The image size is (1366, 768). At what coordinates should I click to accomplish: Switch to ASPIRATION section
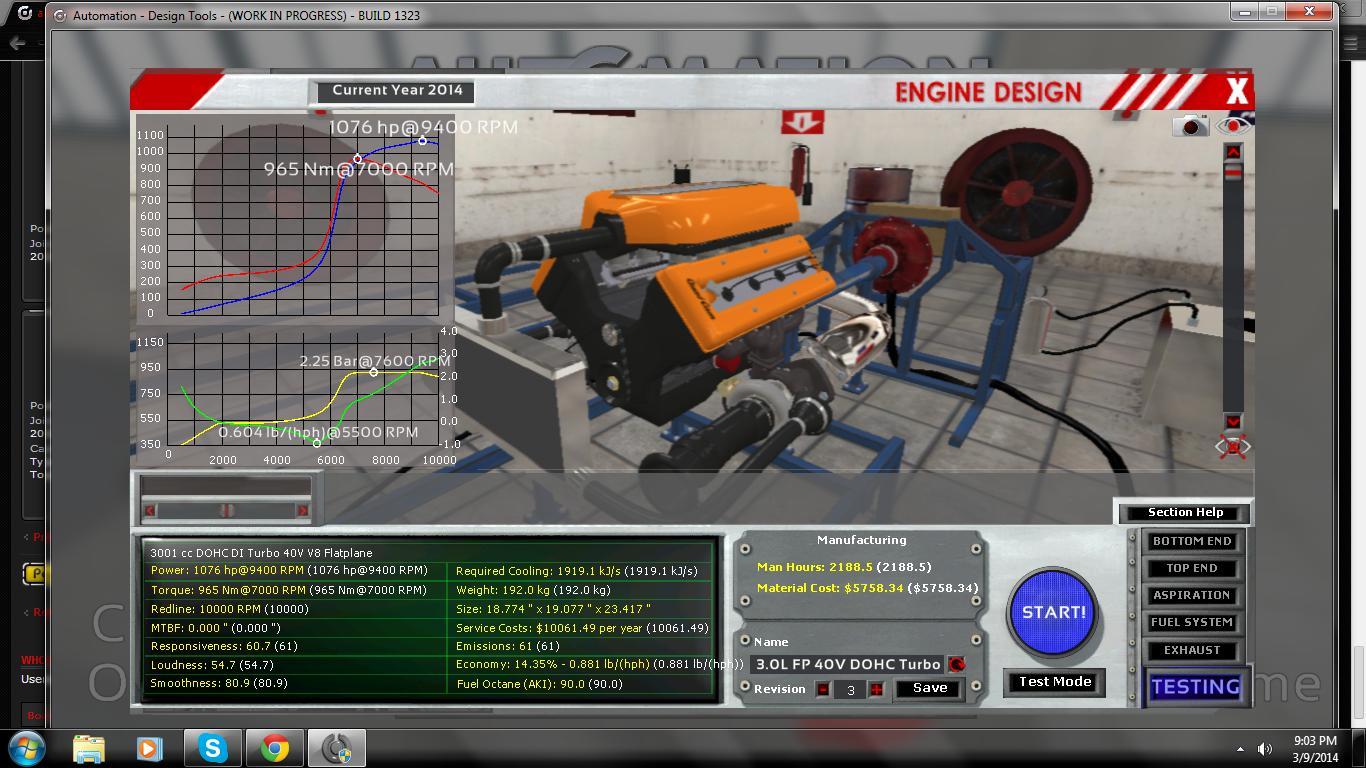(1191, 595)
